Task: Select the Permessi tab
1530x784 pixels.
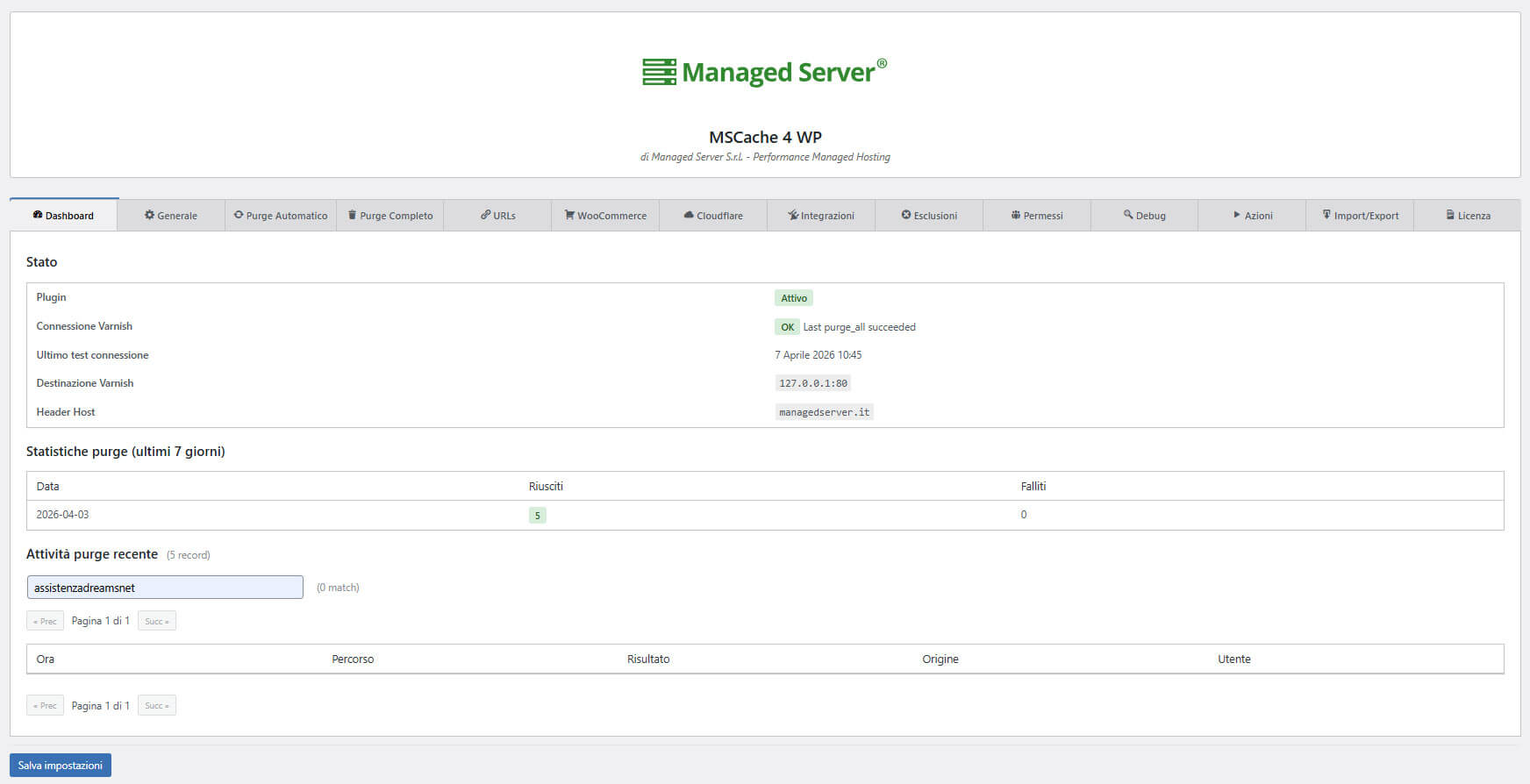Action: [x=1037, y=215]
